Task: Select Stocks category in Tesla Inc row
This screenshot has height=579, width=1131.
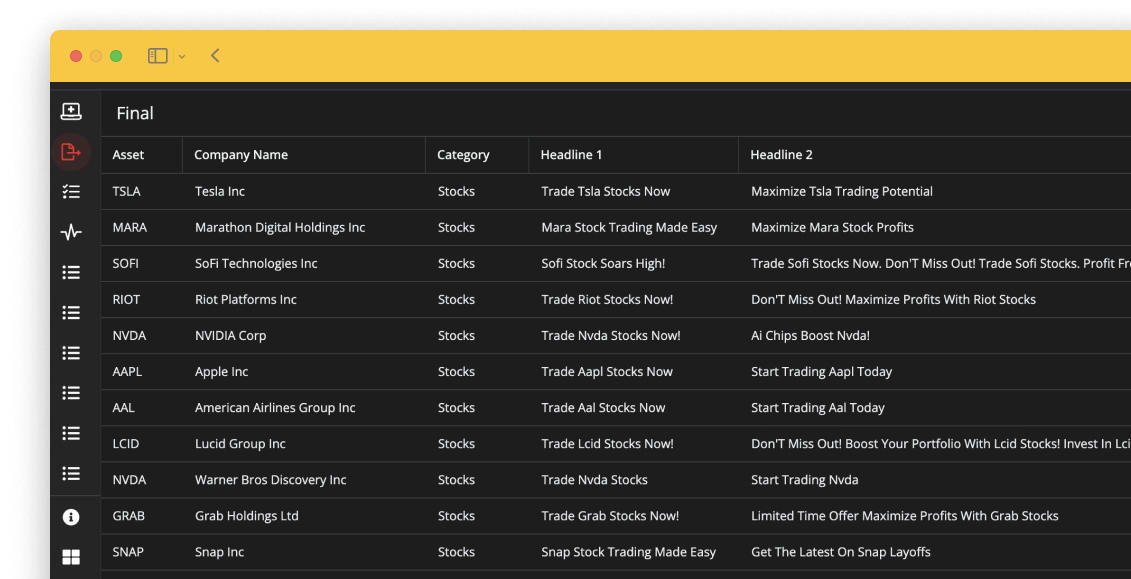Action: tap(457, 192)
